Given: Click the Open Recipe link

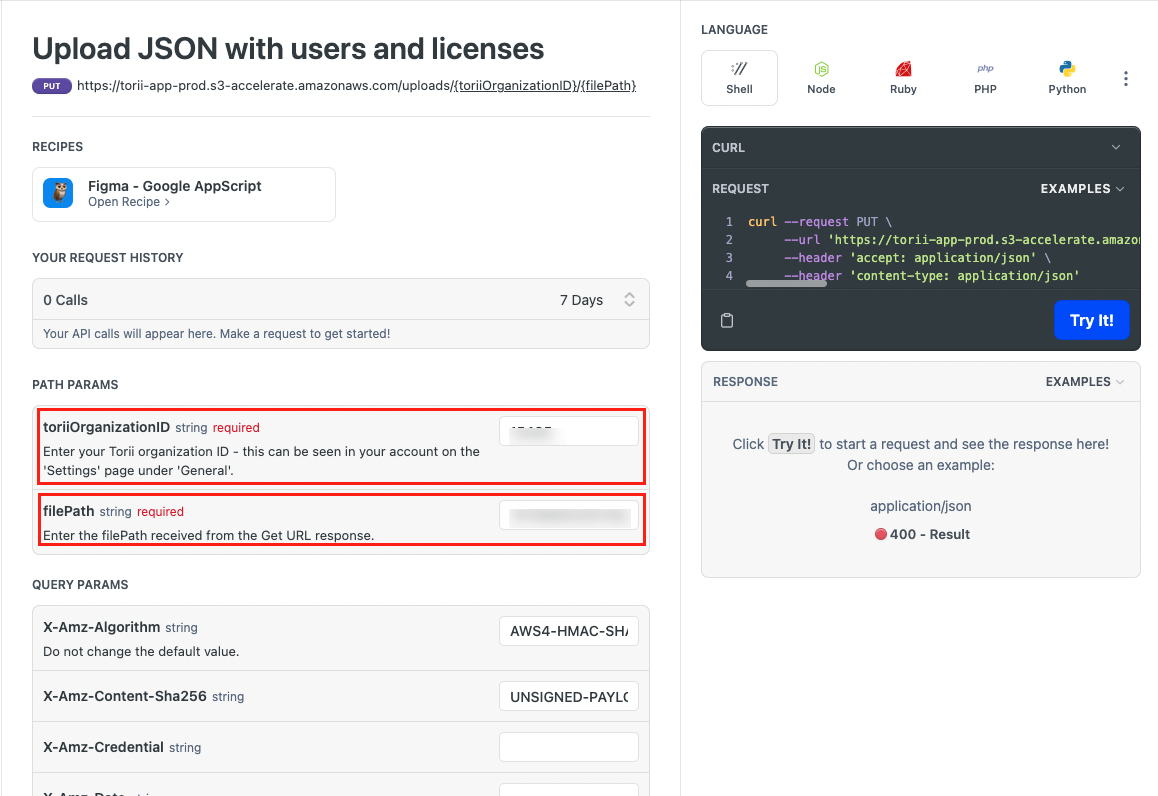Looking at the screenshot, I should coord(129,202).
